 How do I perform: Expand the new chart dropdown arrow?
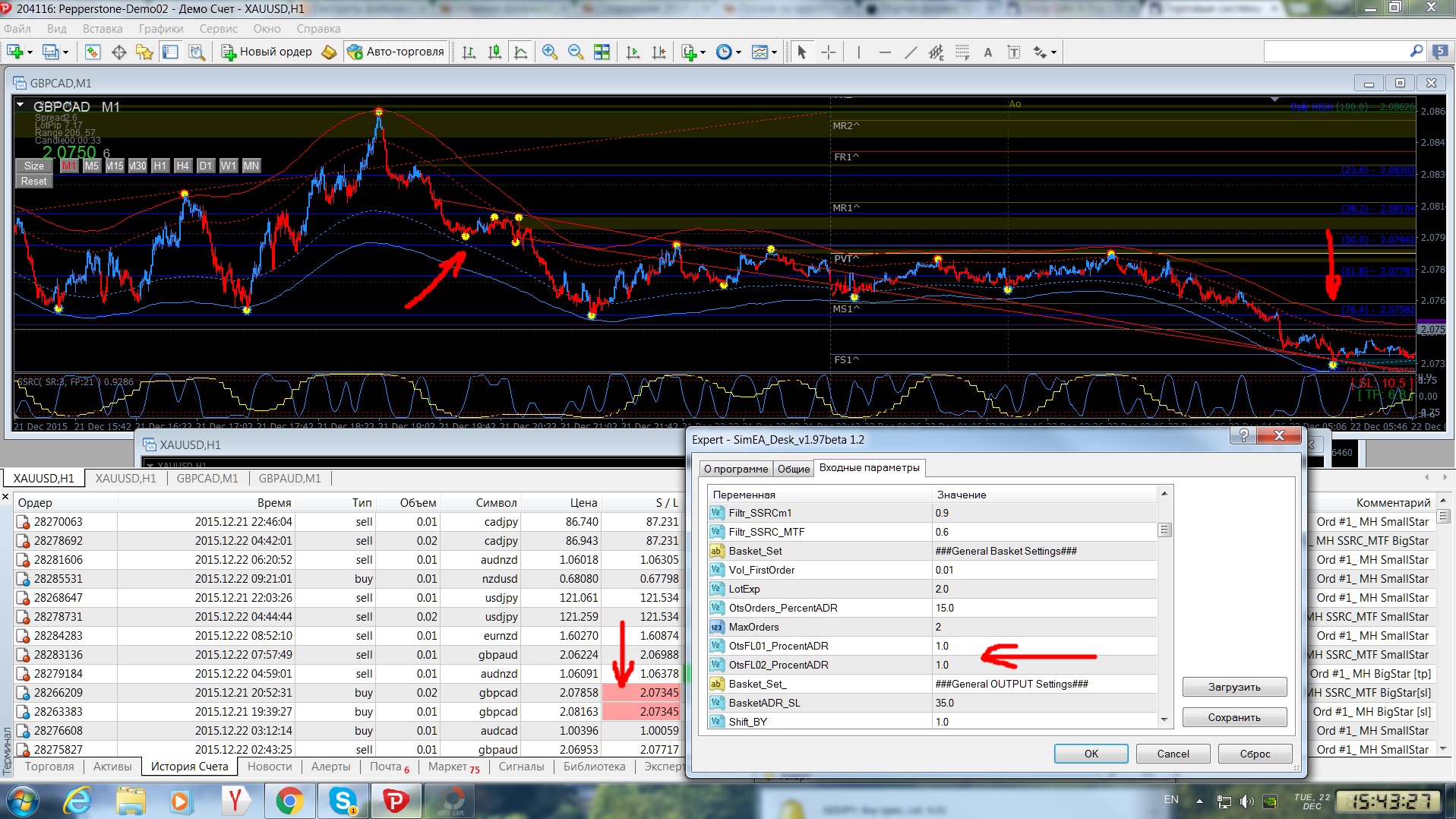click(x=30, y=52)
